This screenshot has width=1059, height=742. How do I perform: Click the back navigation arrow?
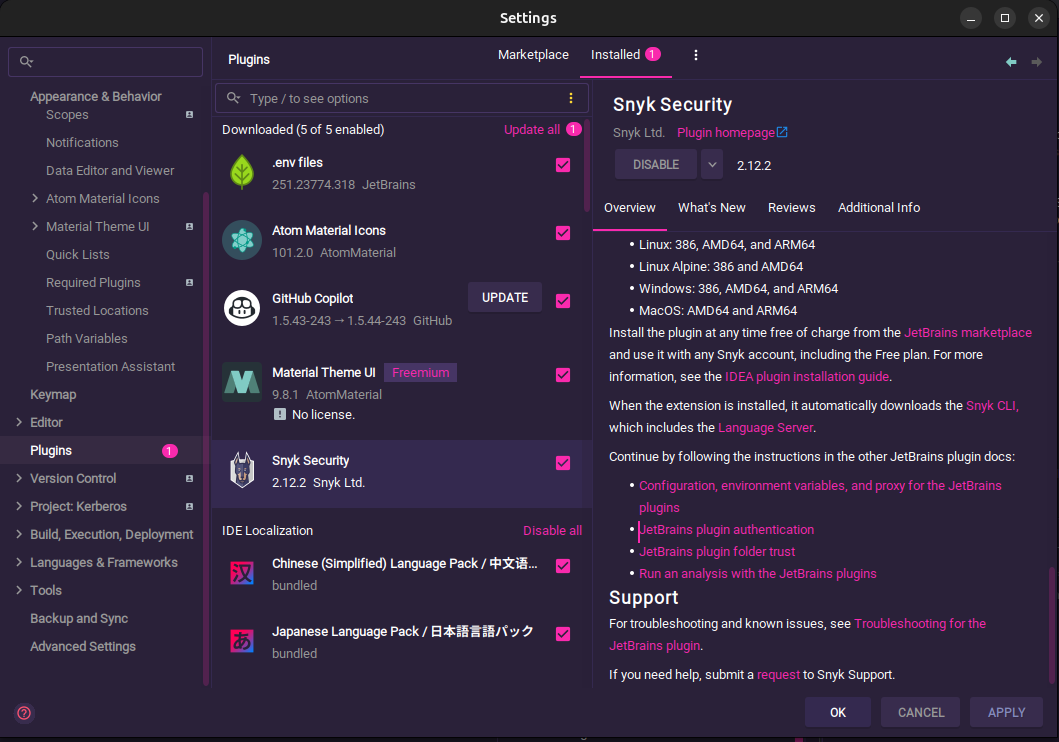(x=1011, y=62)
